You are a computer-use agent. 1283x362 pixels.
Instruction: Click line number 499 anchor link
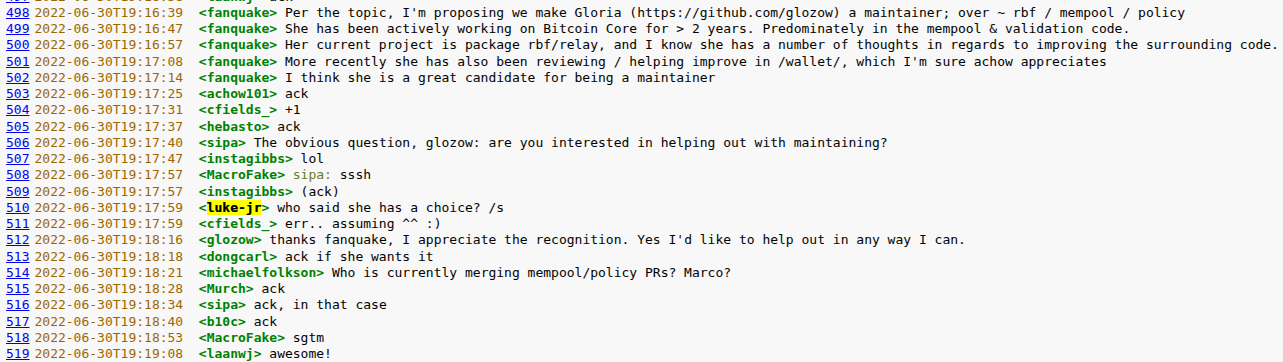click(x=18, y=29)
